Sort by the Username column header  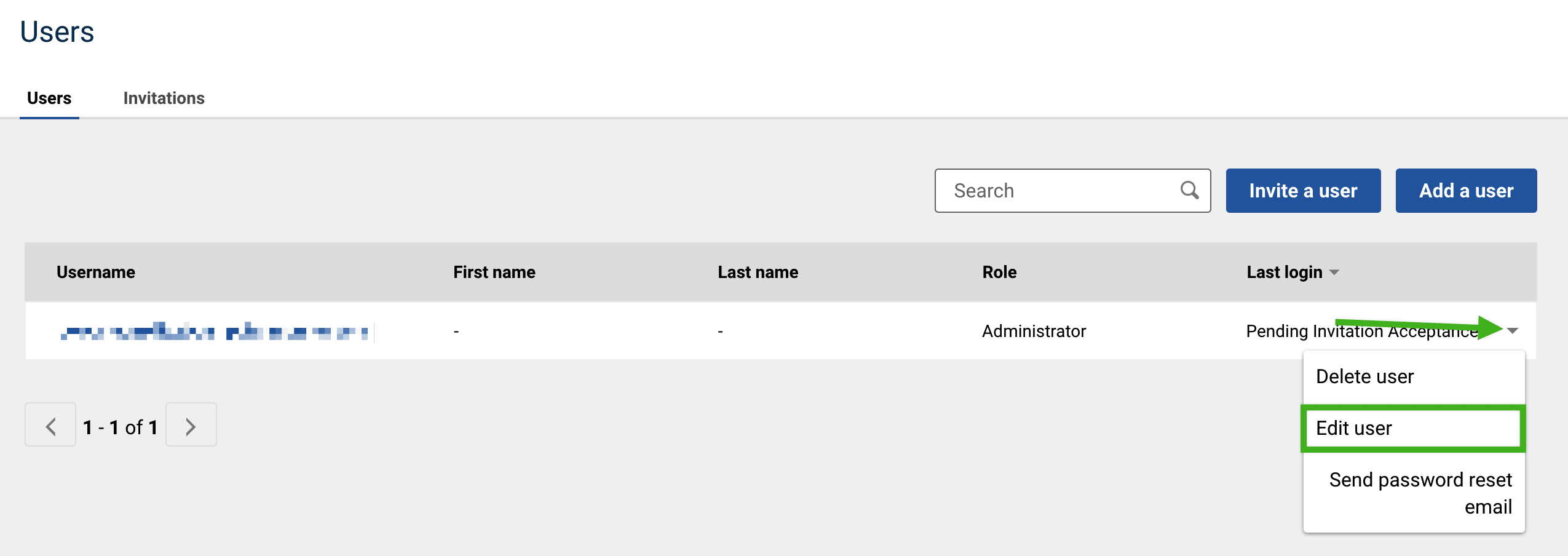click(96, 272)
